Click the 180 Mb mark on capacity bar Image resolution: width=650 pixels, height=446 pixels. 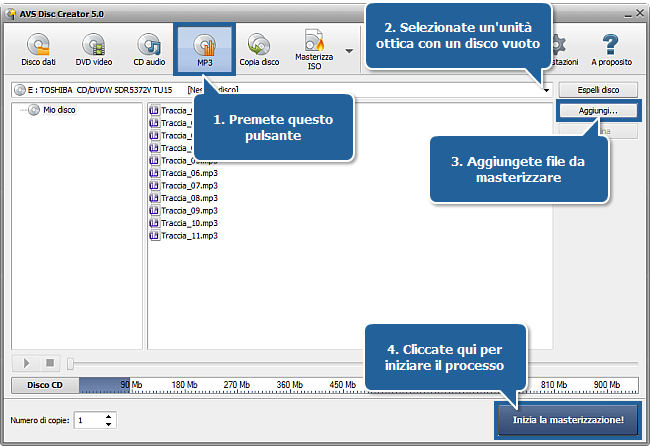click(x=184, y=385)
